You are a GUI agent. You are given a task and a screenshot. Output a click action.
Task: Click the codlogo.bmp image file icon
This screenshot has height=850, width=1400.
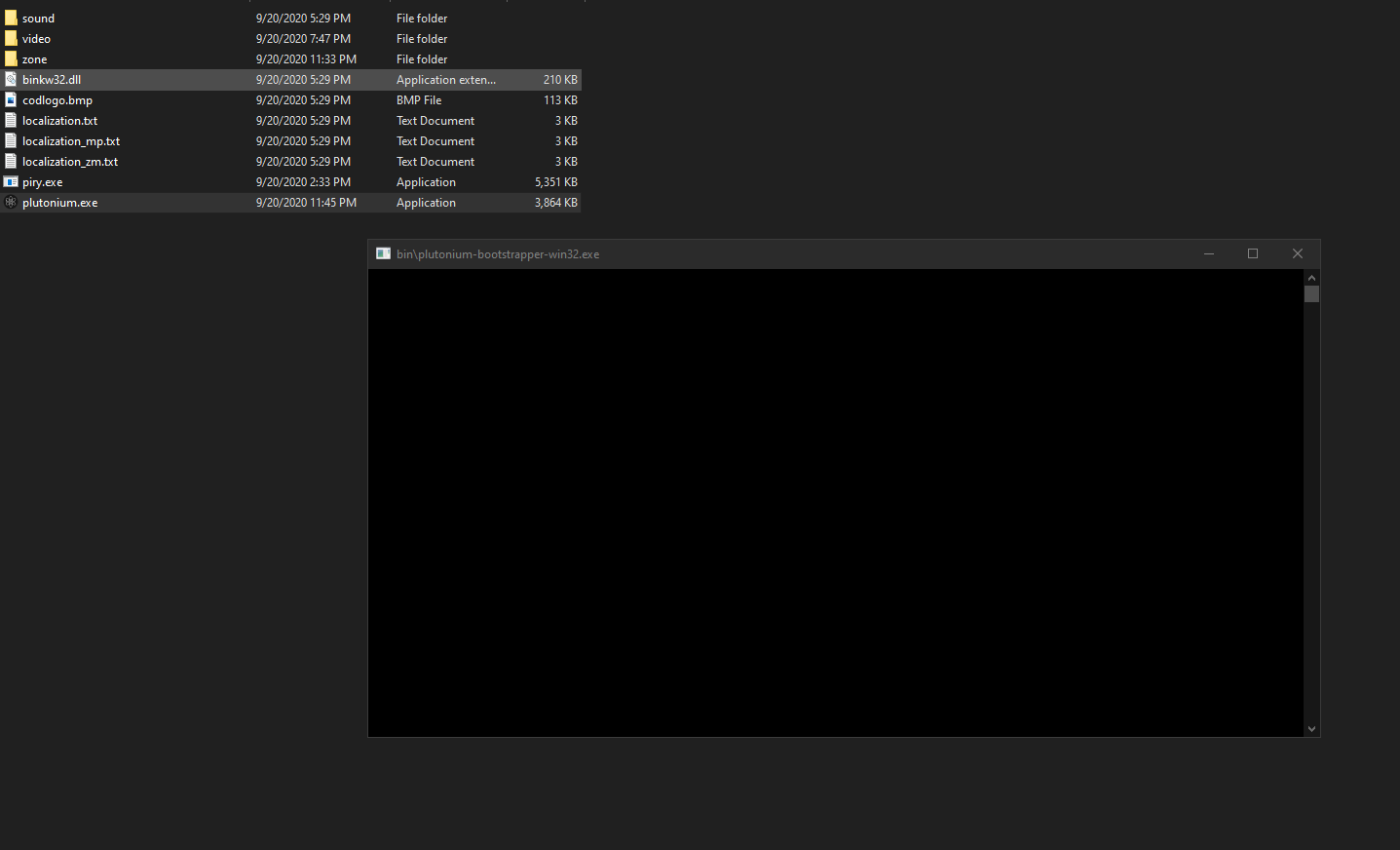11,99
